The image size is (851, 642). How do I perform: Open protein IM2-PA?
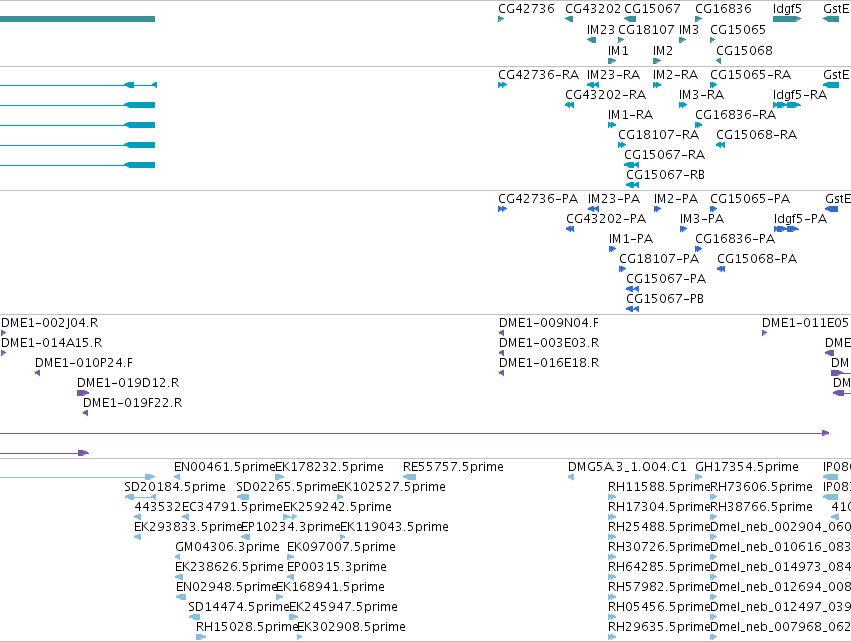[x=676, y=199]
